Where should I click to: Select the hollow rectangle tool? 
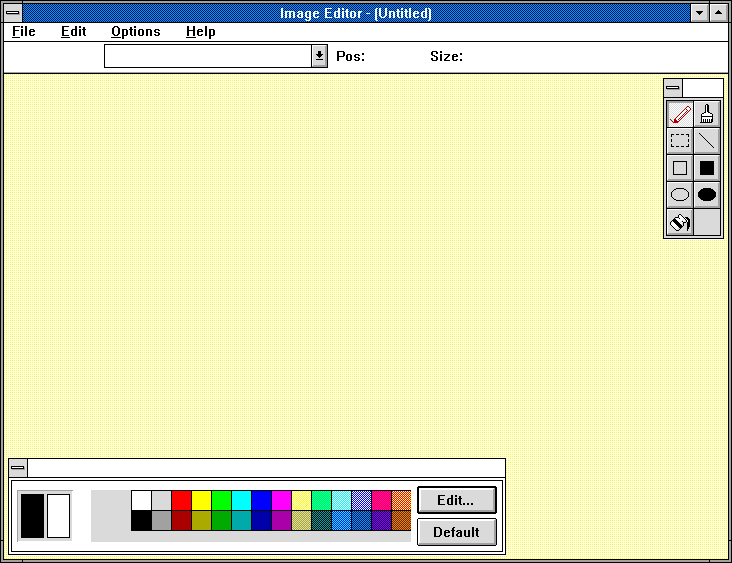tap(680, 168)
